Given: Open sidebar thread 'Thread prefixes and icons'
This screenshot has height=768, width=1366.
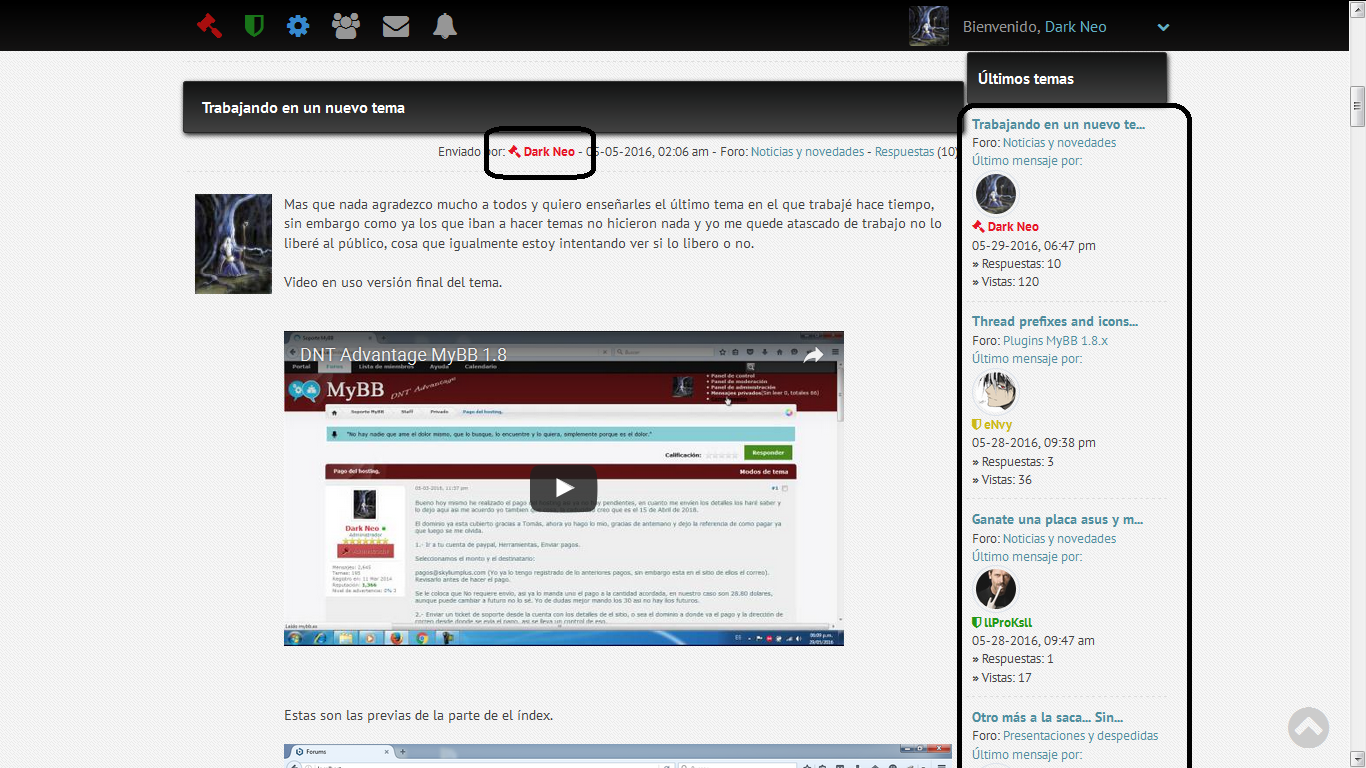Looking at the screenshot, I should point(1055,322).
